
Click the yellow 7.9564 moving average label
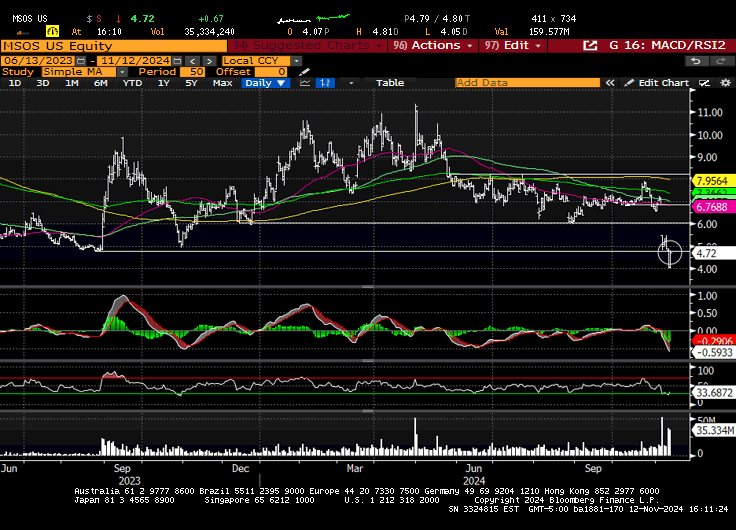713,181
